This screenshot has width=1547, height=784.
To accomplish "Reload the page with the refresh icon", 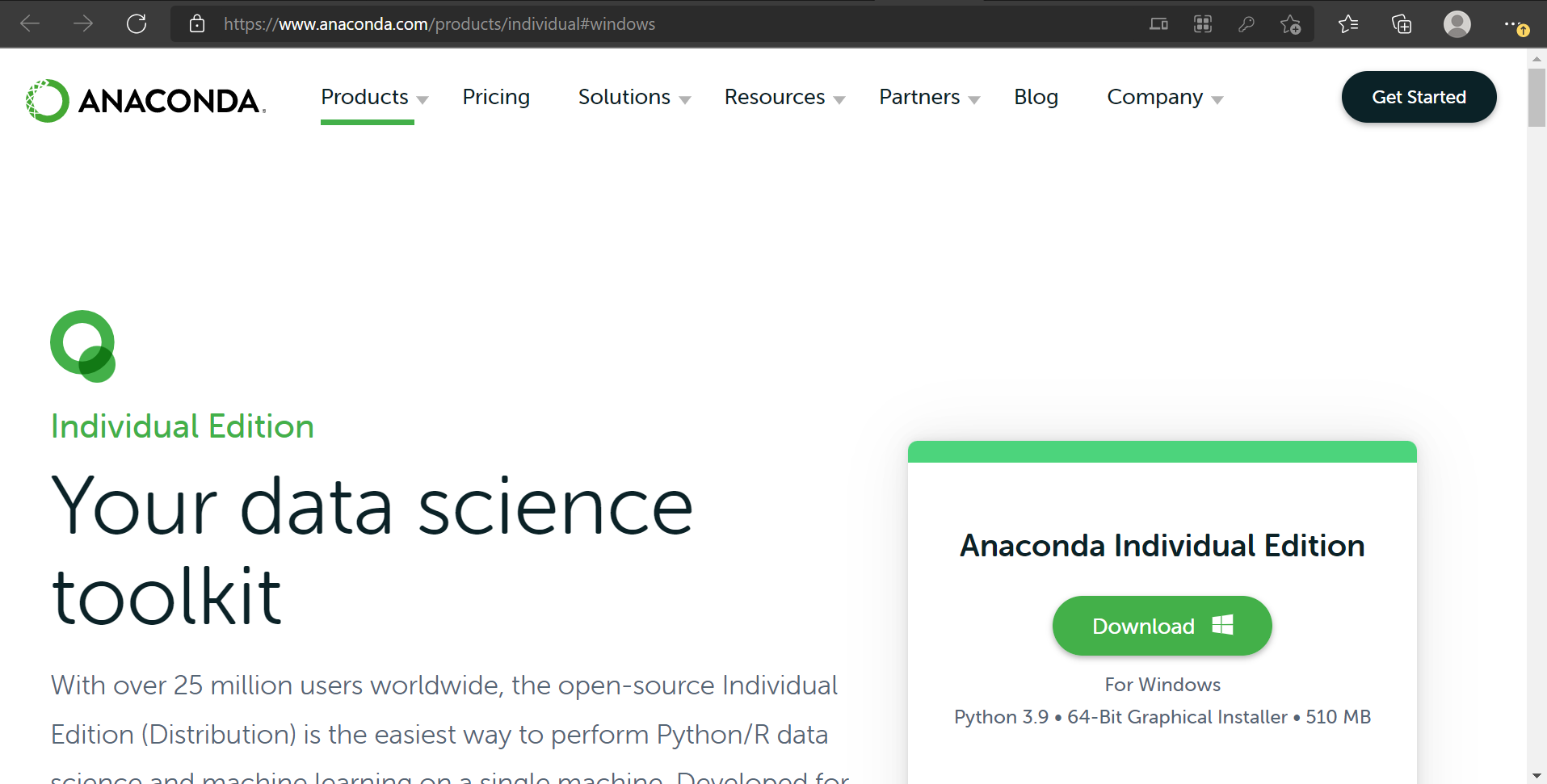I will pyautogui.click(x=137, y=23).
